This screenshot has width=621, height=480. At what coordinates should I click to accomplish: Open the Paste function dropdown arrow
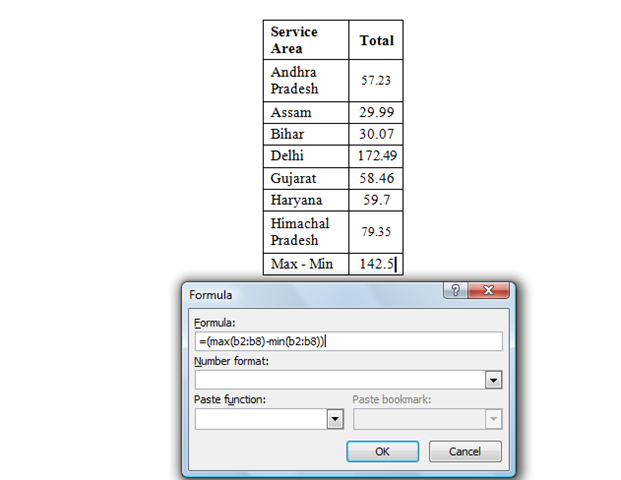tap(335, 420)
